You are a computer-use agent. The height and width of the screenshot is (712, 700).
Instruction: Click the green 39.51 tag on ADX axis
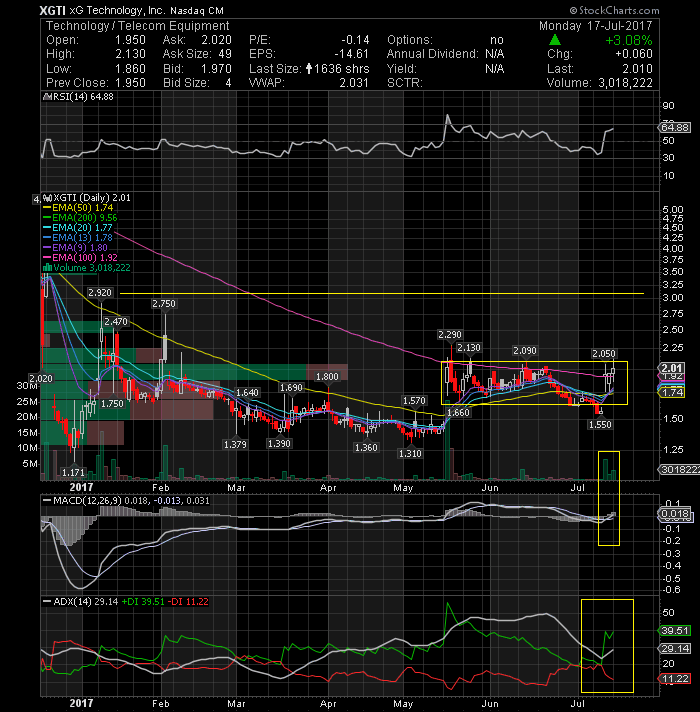coord(675,630)
